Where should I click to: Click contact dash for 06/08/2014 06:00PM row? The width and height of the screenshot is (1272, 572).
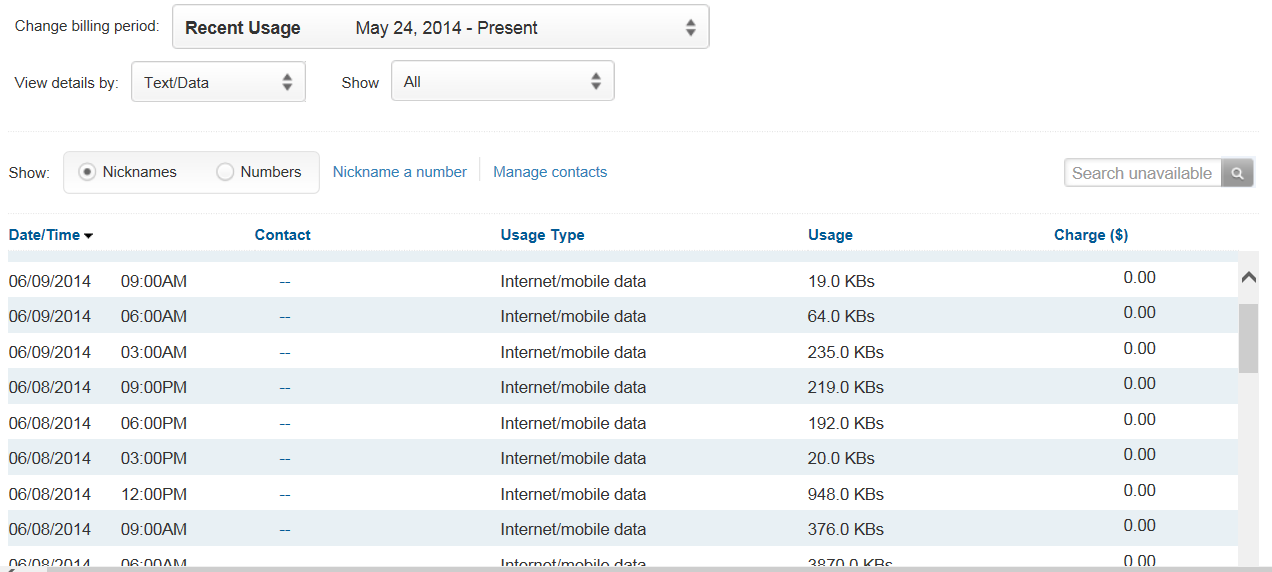pyautogui.click(x=285, y=423)
